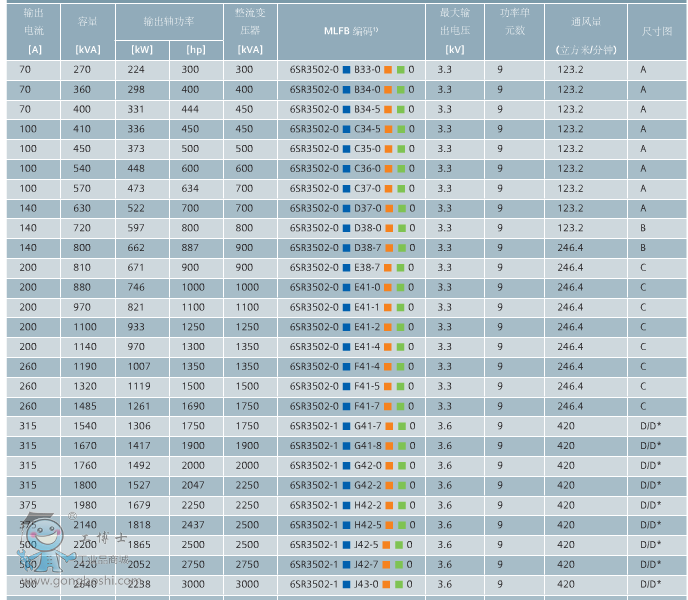Click dimension drawing B in D38-0 row
688x600 pixels.
coord(643,228)
